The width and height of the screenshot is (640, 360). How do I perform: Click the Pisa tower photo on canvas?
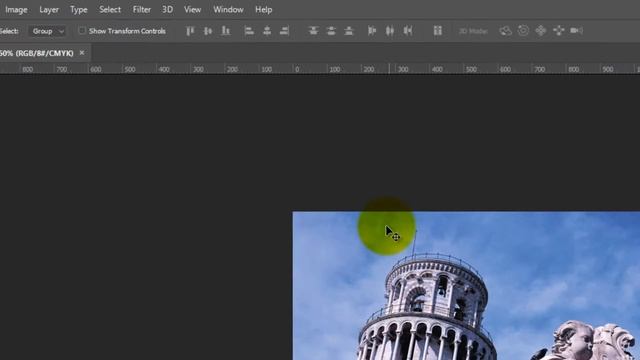point(466,286)
